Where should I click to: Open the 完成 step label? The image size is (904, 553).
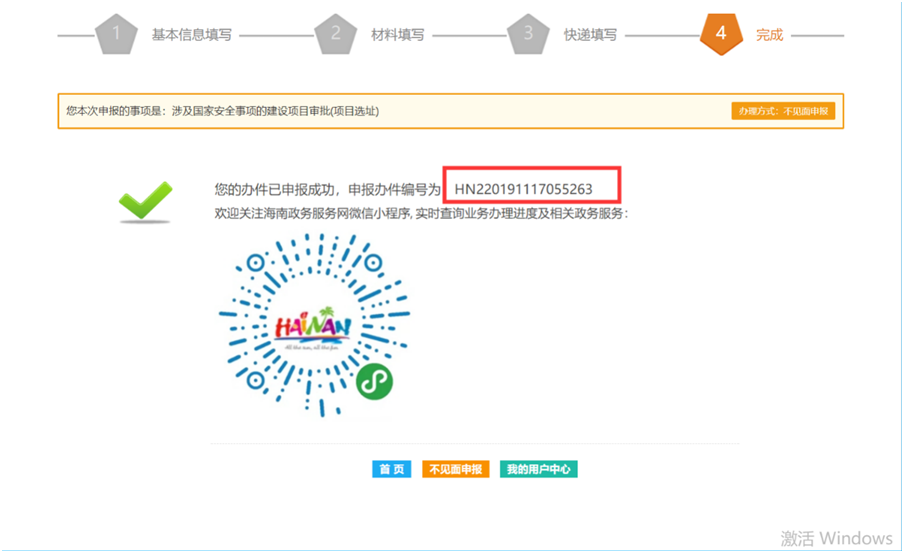coord(770,35)
